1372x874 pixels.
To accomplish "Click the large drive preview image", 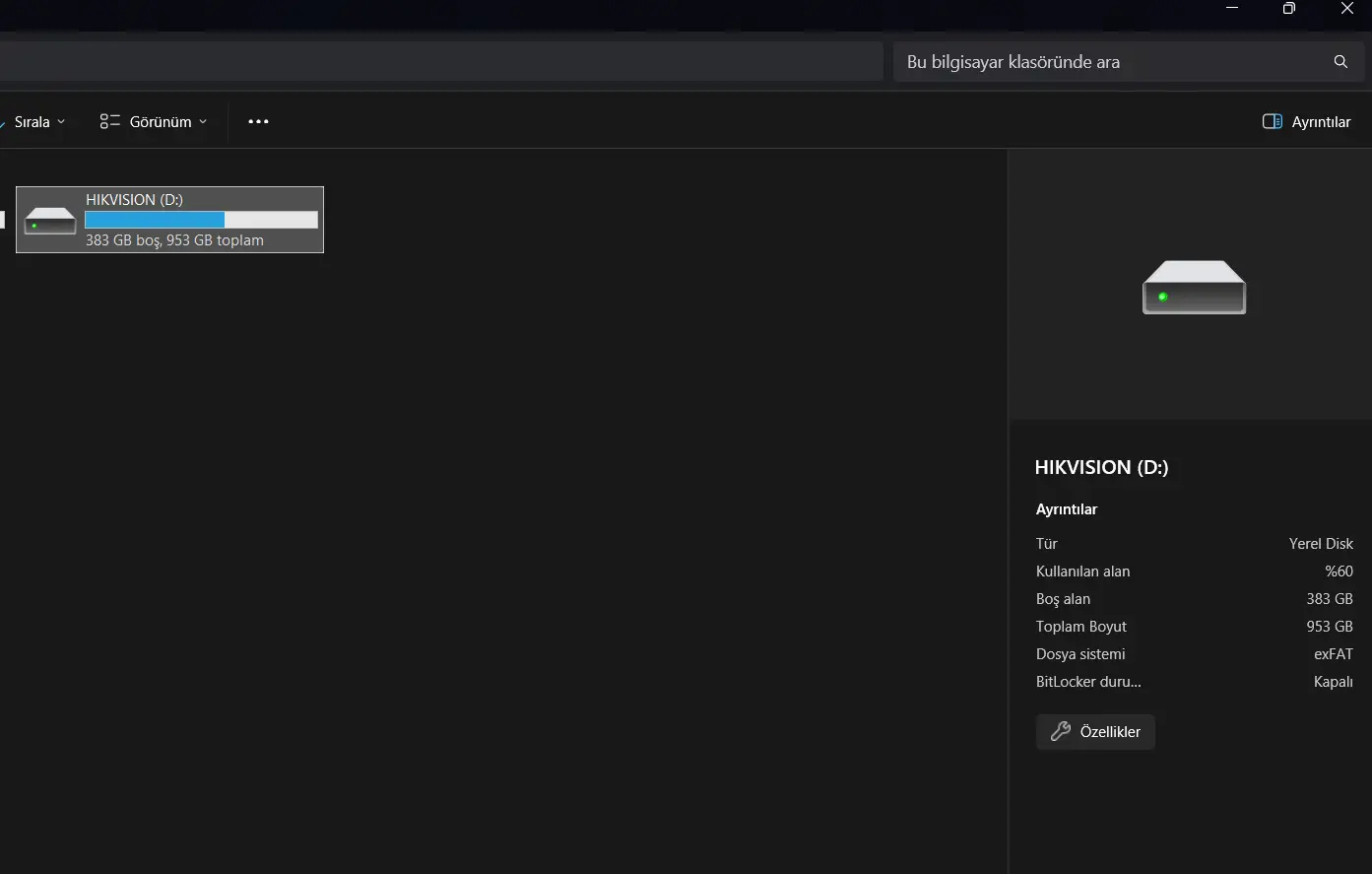I will (1194, 288).
